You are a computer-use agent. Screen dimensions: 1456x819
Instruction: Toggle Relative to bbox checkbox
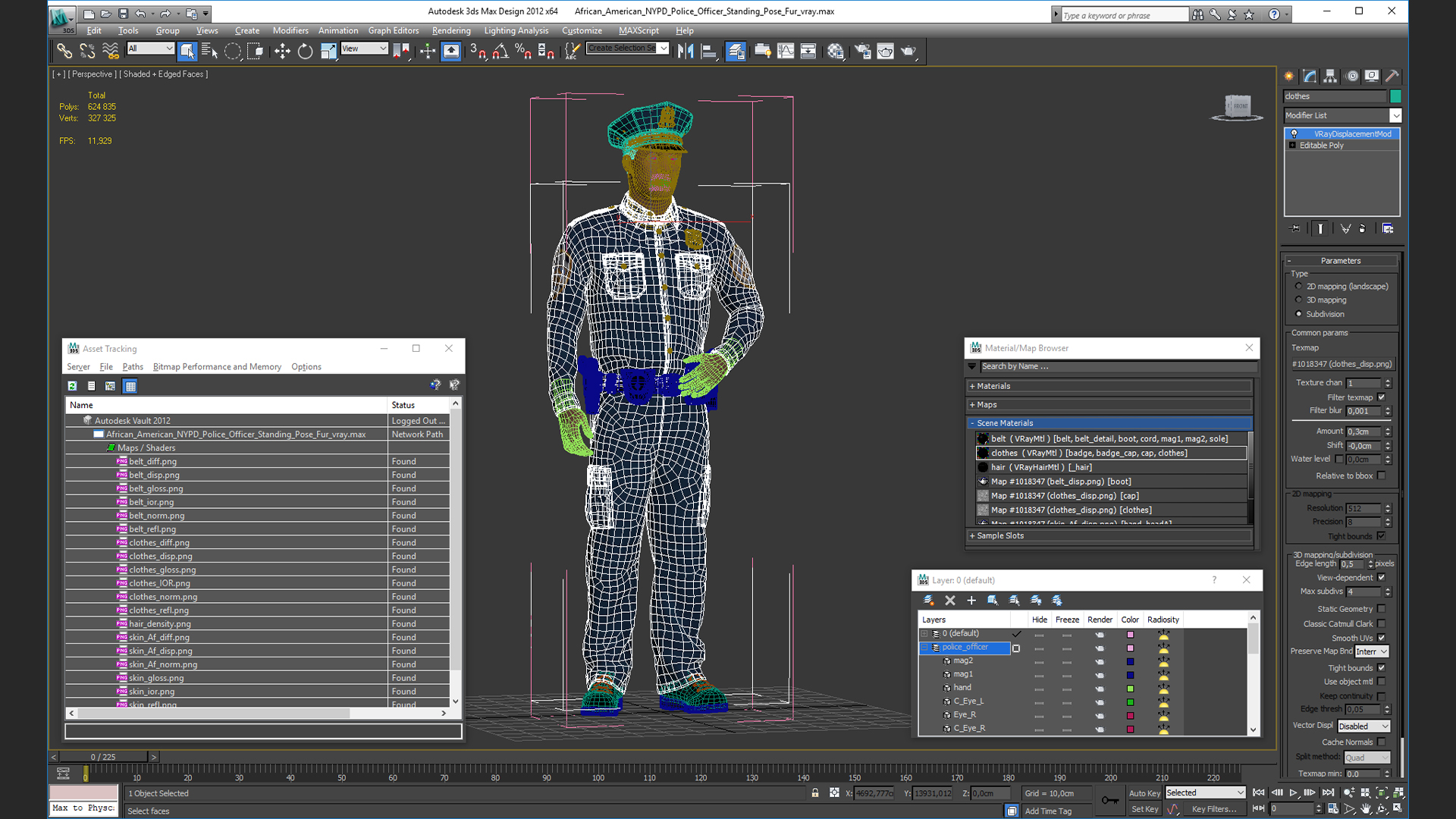1382,475
